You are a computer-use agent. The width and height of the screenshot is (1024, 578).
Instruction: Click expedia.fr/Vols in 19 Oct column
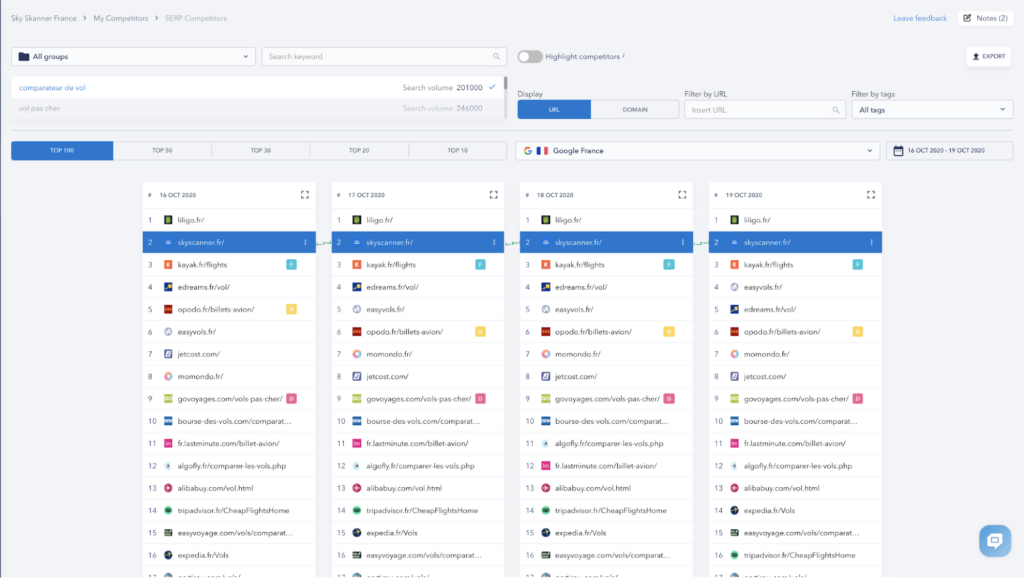[x=769, y=511]
